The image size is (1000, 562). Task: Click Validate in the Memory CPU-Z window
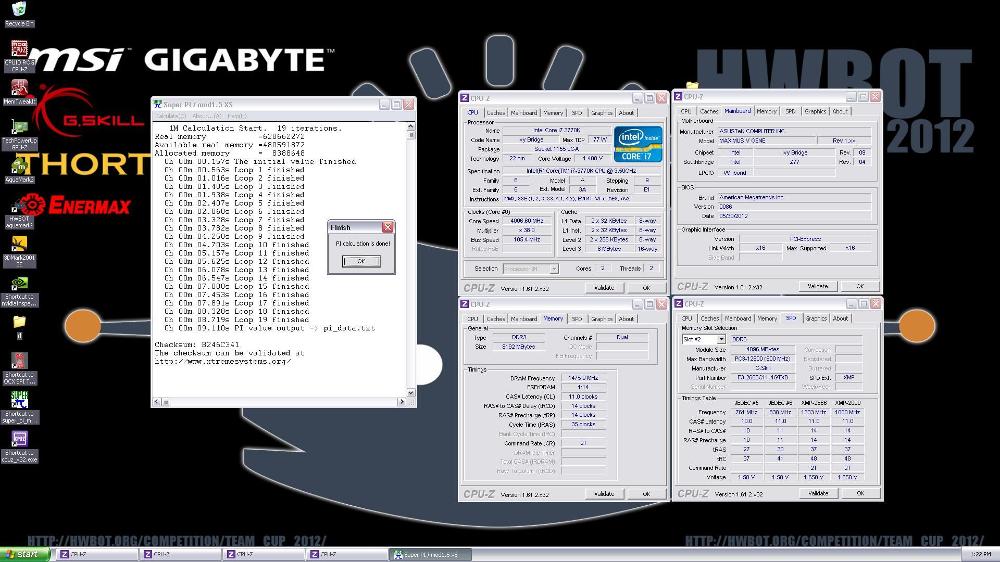(x=604, y=494)
